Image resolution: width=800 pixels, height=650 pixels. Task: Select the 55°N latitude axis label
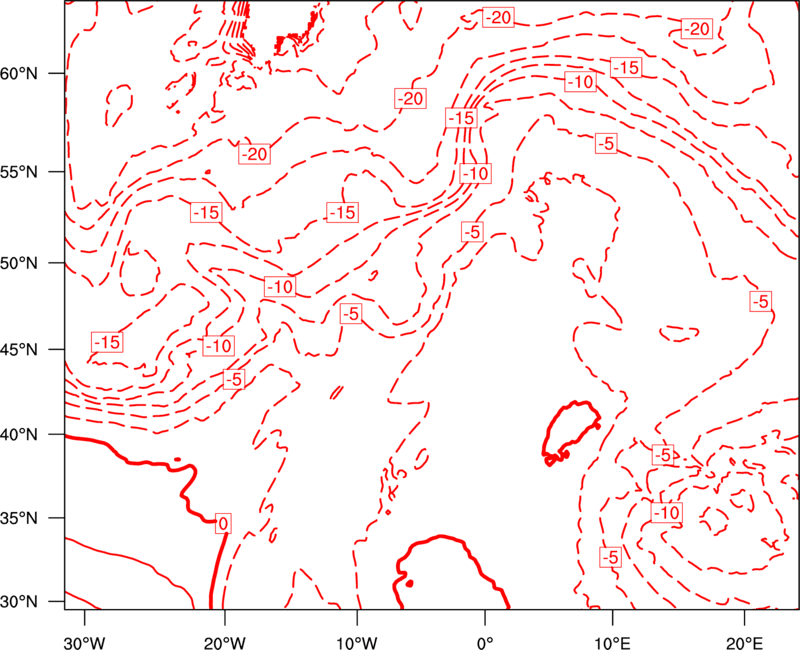click(x=19, y=172)
